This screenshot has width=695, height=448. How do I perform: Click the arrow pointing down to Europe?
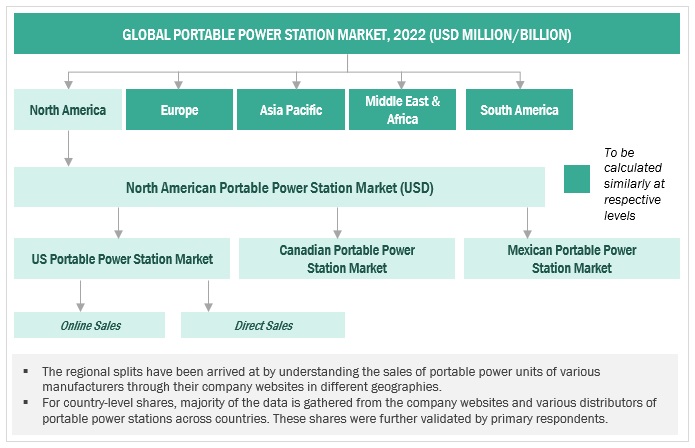tap(179, 80)
